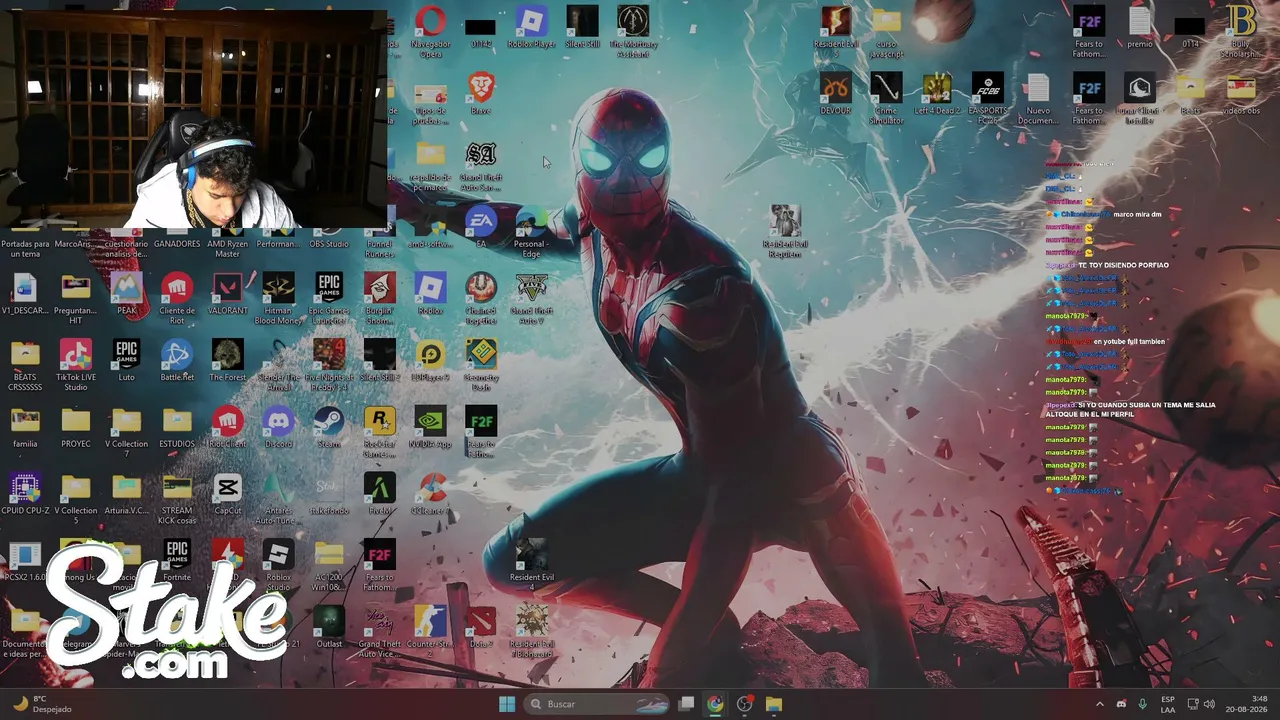Open the Cliente de Riot shortcut
Viewport: 1280px width, 720px height.
tap(177, 298)
